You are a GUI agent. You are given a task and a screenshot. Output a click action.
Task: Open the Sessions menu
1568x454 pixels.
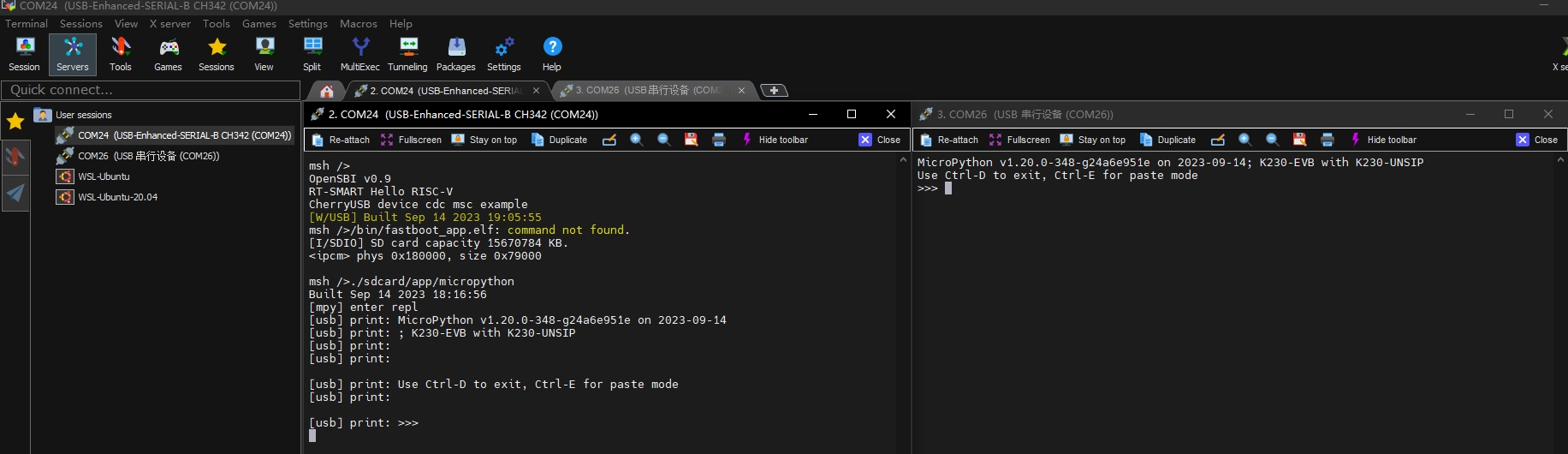[x=81, y=24]
